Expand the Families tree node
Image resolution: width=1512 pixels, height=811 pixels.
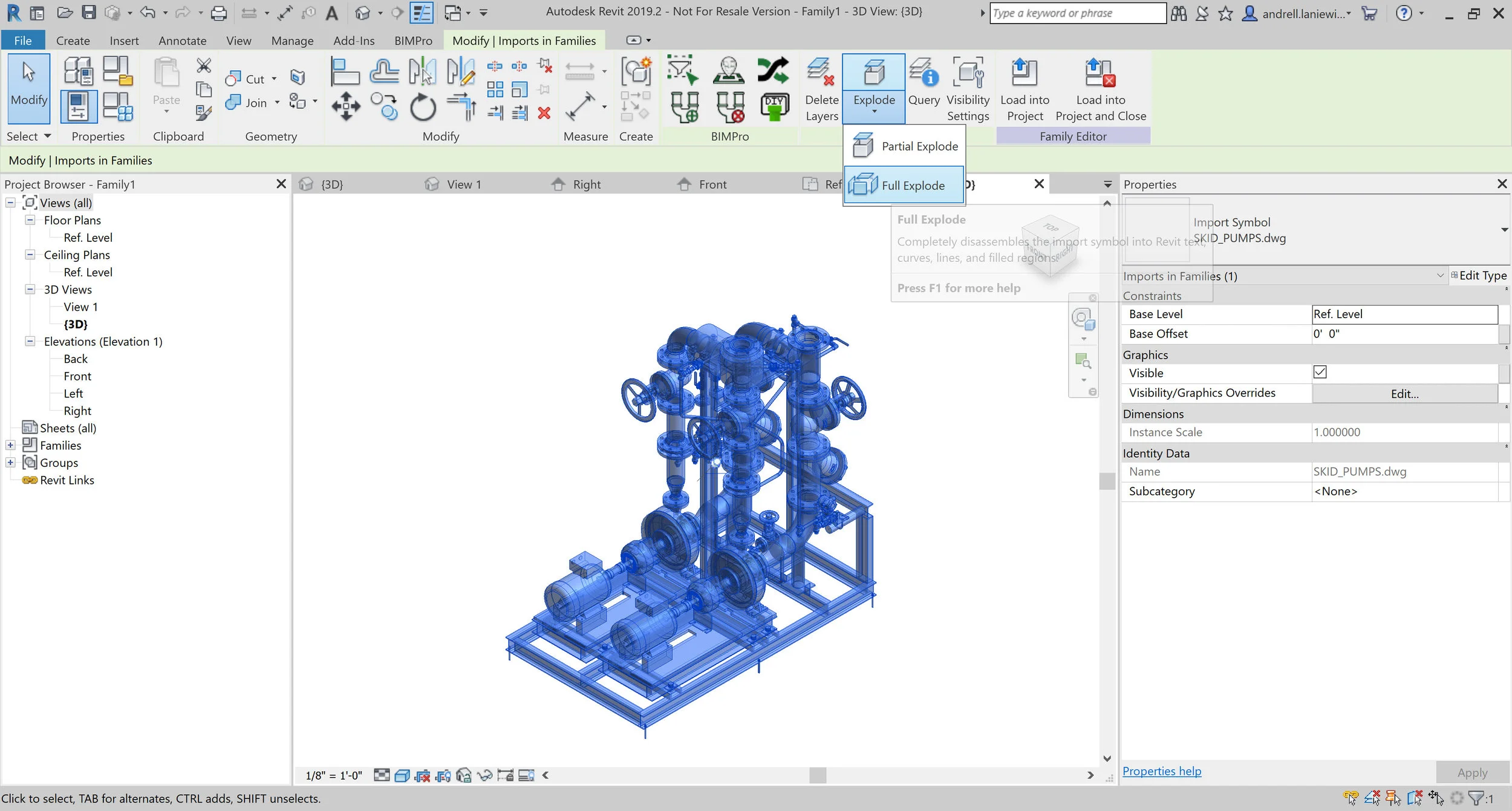pos(10,445)
